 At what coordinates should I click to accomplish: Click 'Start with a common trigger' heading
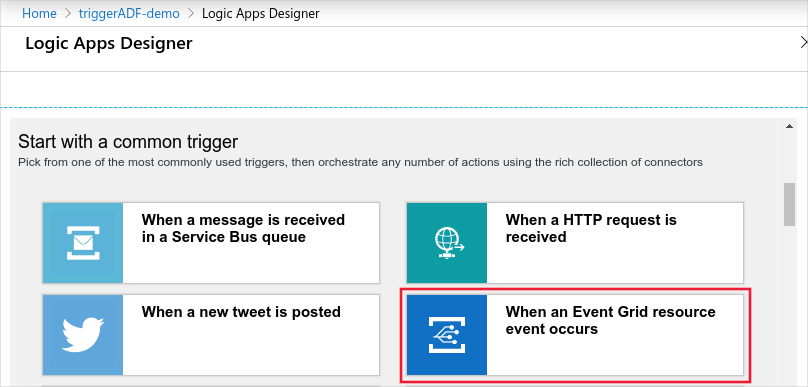click(x=128, y=142)
